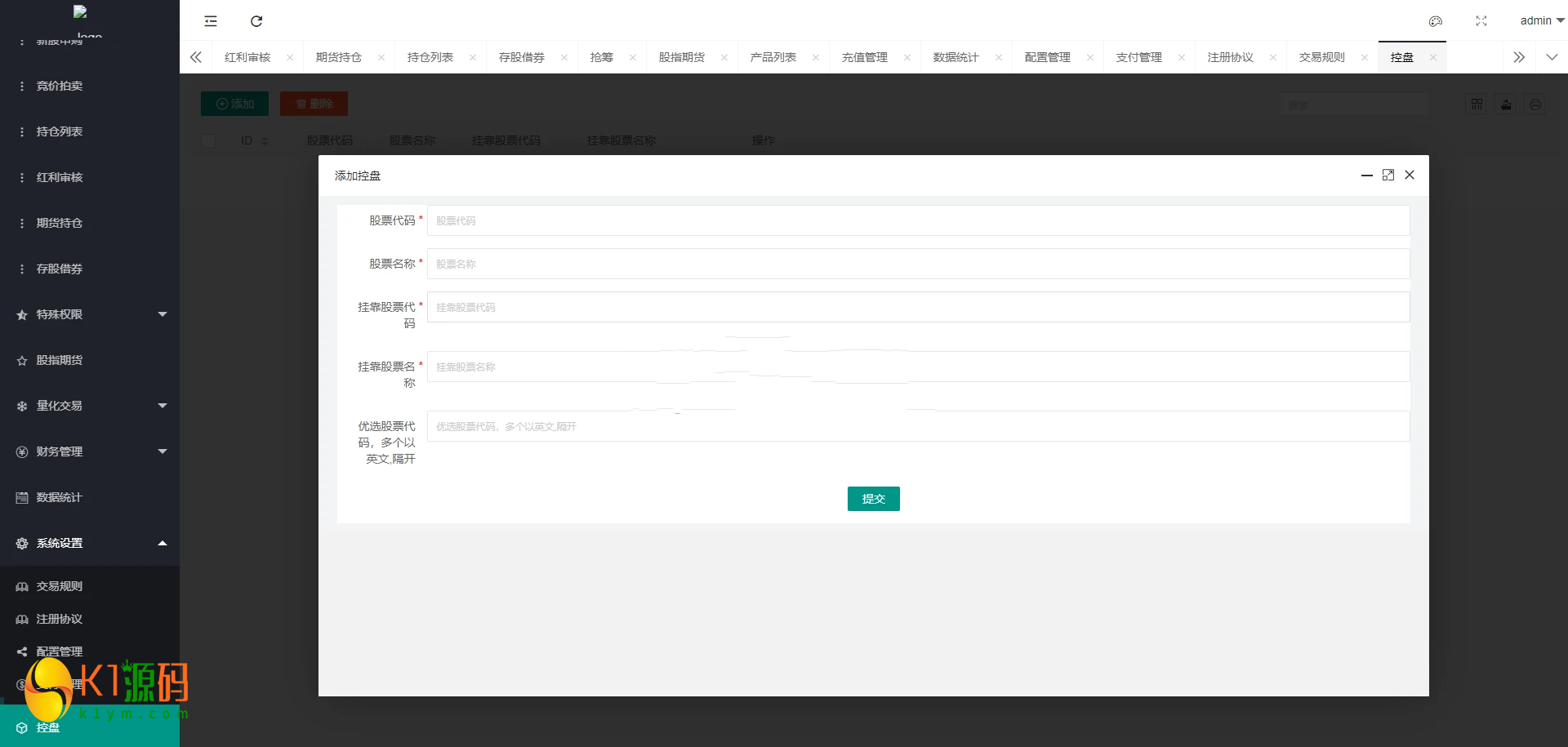This screenshot has height=747, width=1568.
Task: Focus the 优选股票代码 input field
Action: 918,426
